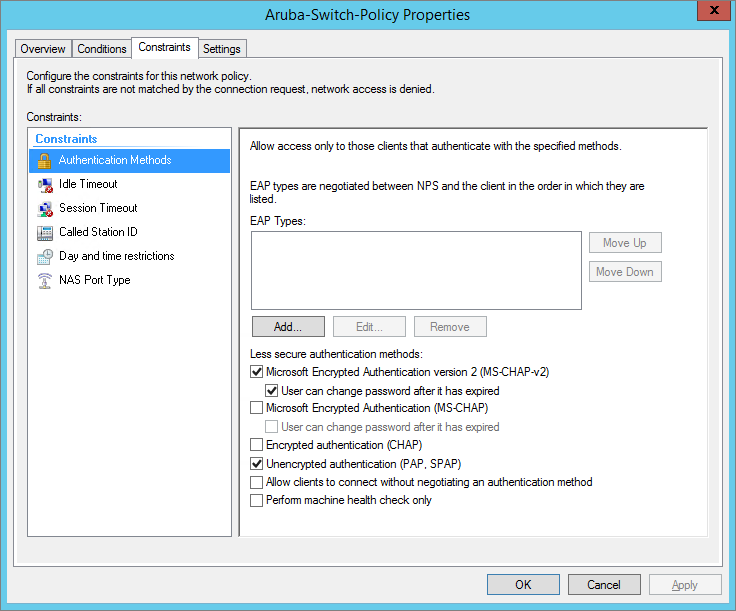The width and height of the screenshot is (736, 611).
Task: Uncheck Unencrypted authentication (PAP, SPAP)
Action: 256,464
